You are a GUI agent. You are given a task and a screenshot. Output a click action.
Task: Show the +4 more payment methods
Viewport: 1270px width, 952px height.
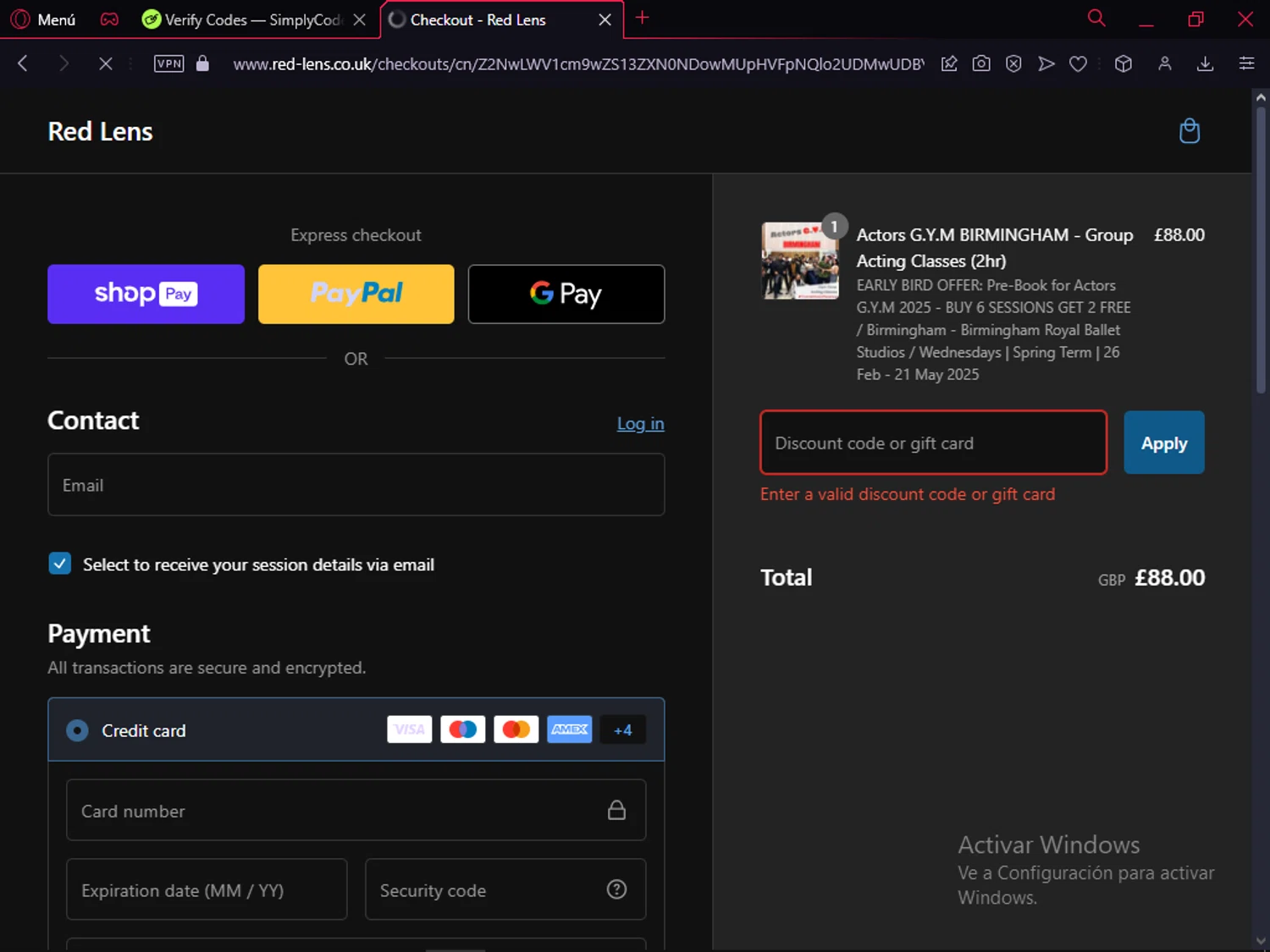[623, 729]
